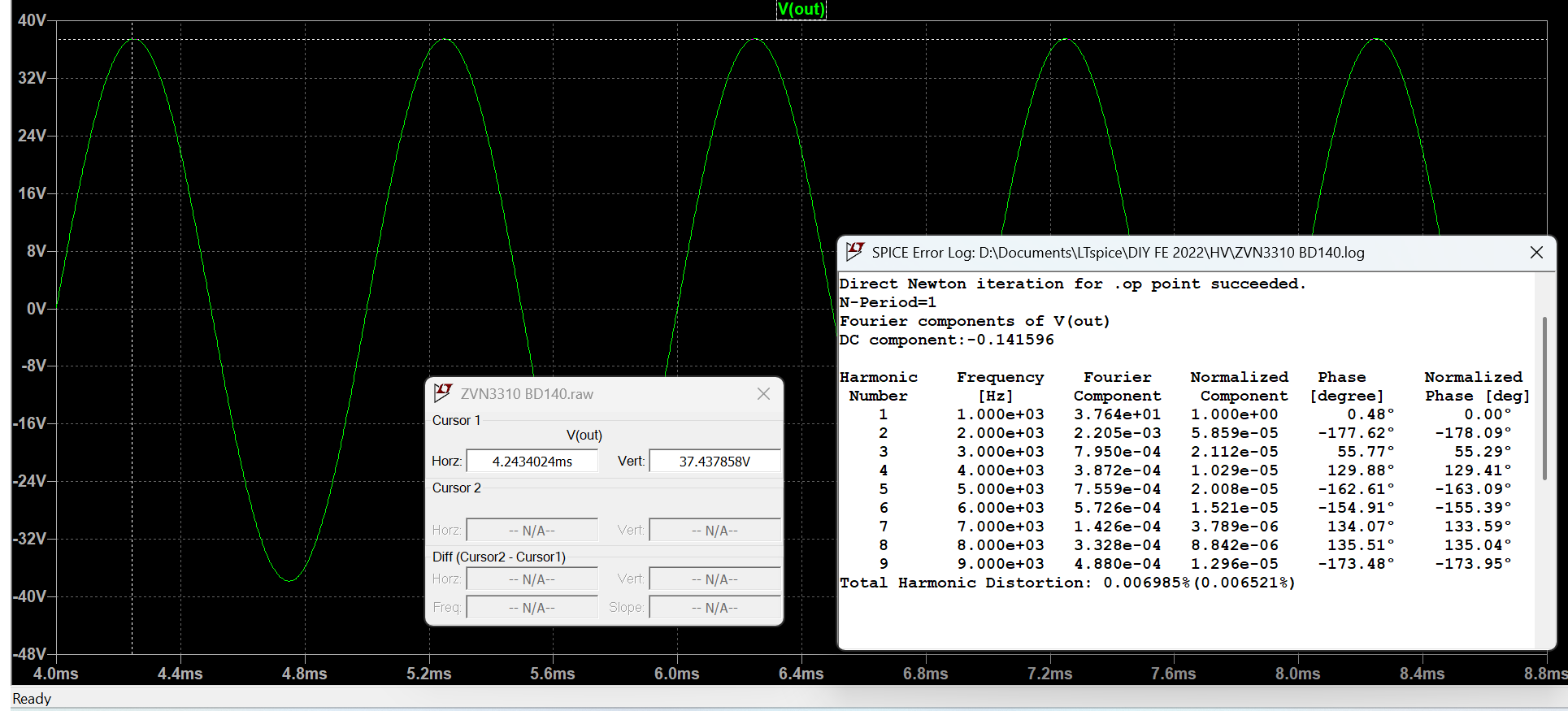Click harmonic 7 normalized component 3.789e-06

click(x=1234, y=527)
